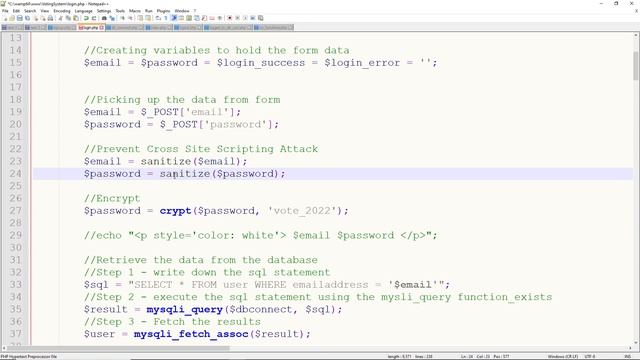Viewport: 640px width, 360px height.
Task: Click the vertical scrollbar down arrow
Action: click(x=636, y=344)
